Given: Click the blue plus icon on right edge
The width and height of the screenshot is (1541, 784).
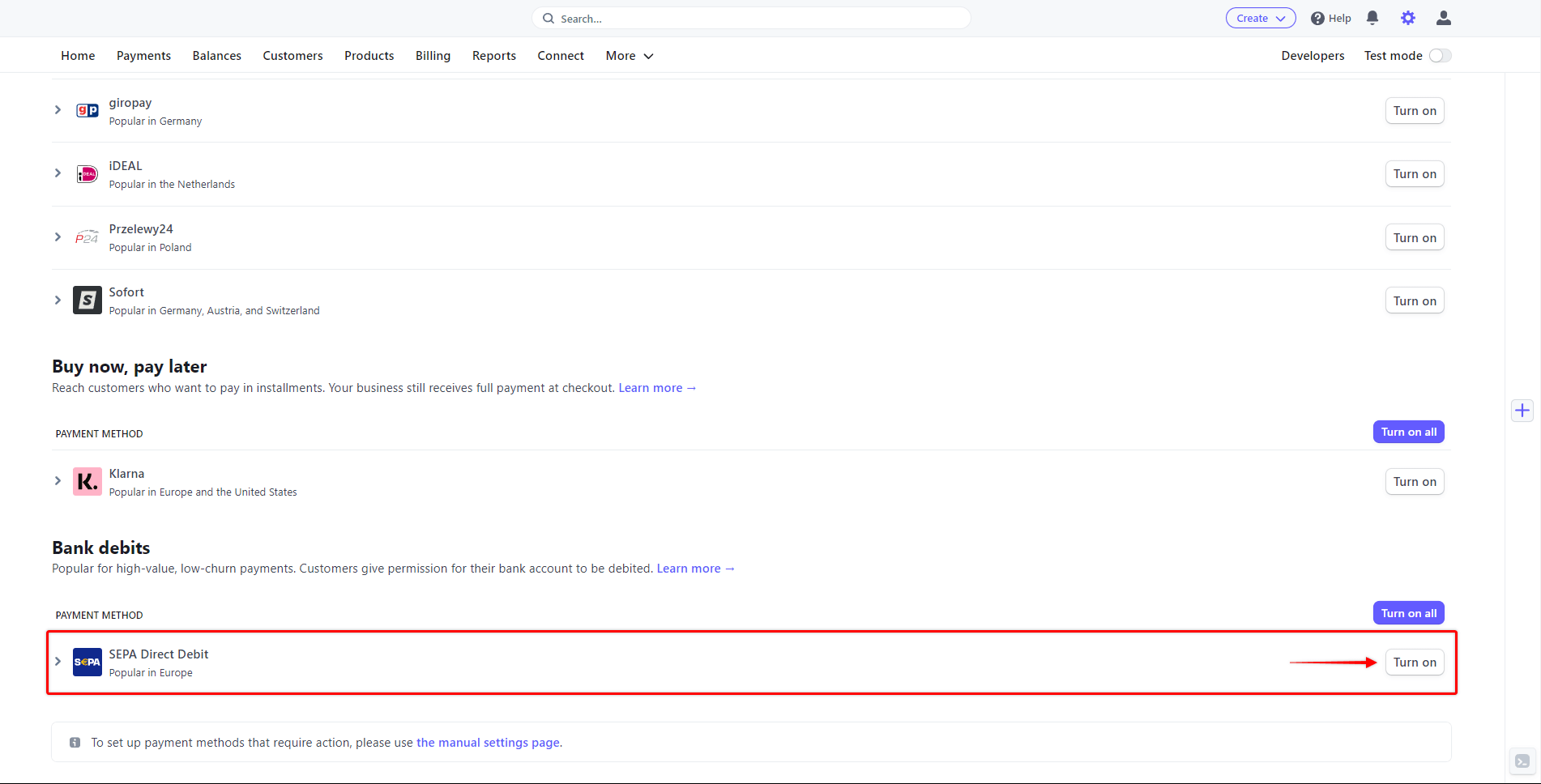Looking at the screenshot, I should (1522, 411).
